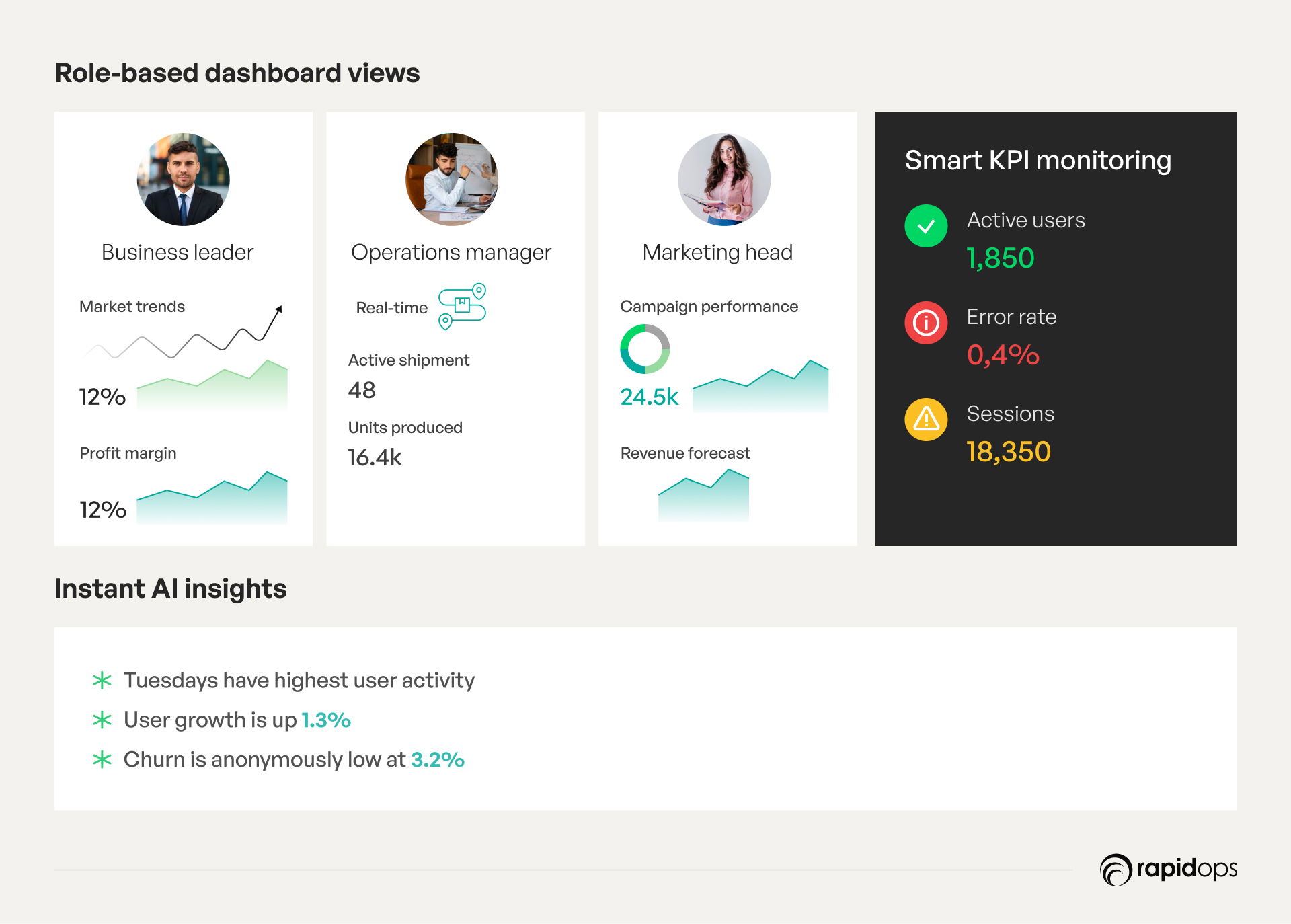This screenshot has height=924, width=1291.
Task: Click the 'Business leader' title
Action: tap(178, 252)
